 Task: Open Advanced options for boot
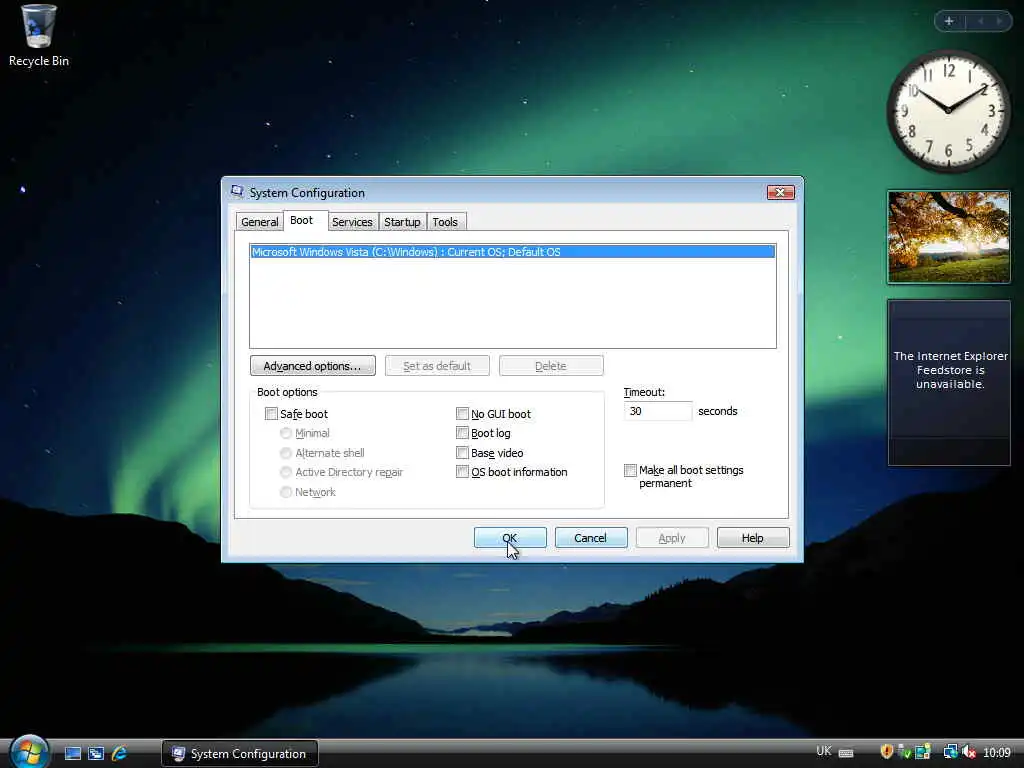[x=313, y=366]
